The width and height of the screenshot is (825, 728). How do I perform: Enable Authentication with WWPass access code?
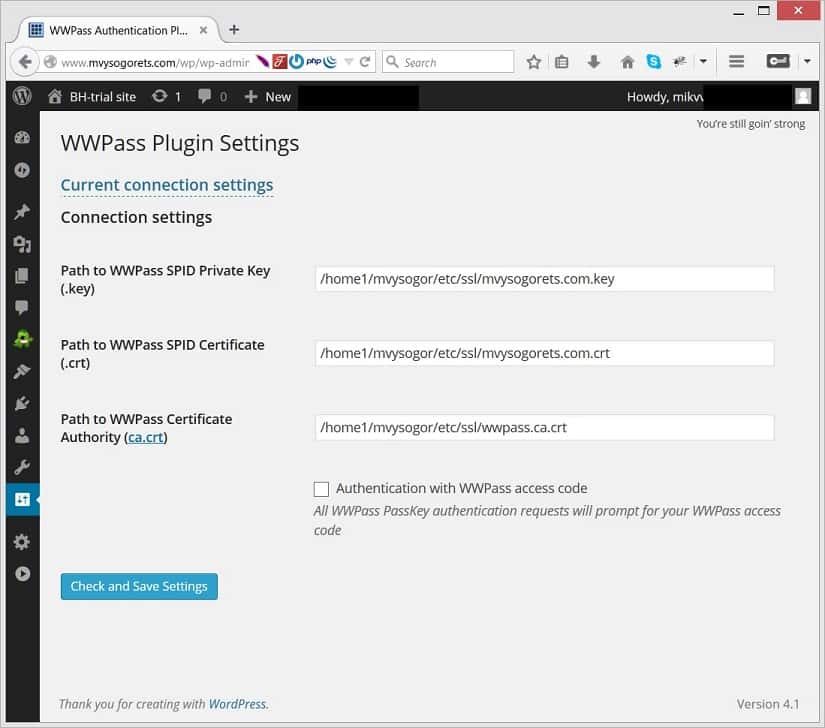[321, 488]
